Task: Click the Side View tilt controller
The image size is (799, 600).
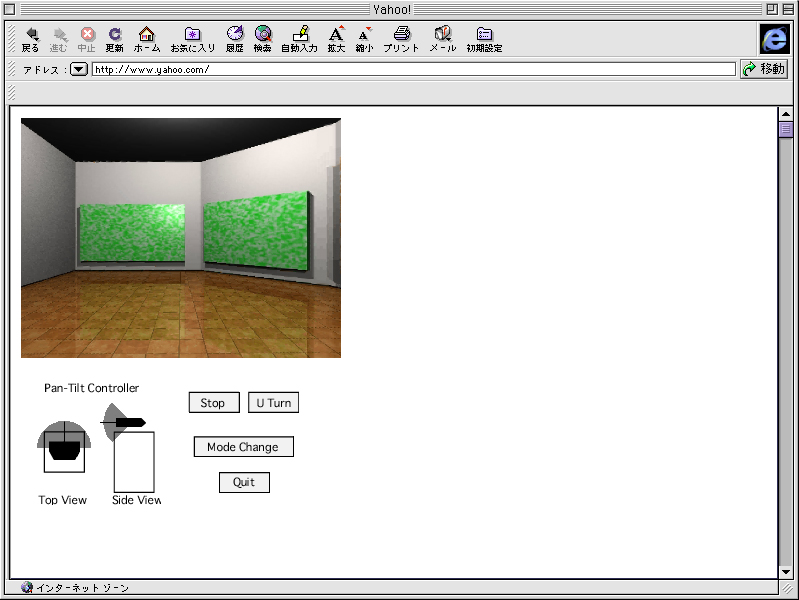Action: click(127, 448)
